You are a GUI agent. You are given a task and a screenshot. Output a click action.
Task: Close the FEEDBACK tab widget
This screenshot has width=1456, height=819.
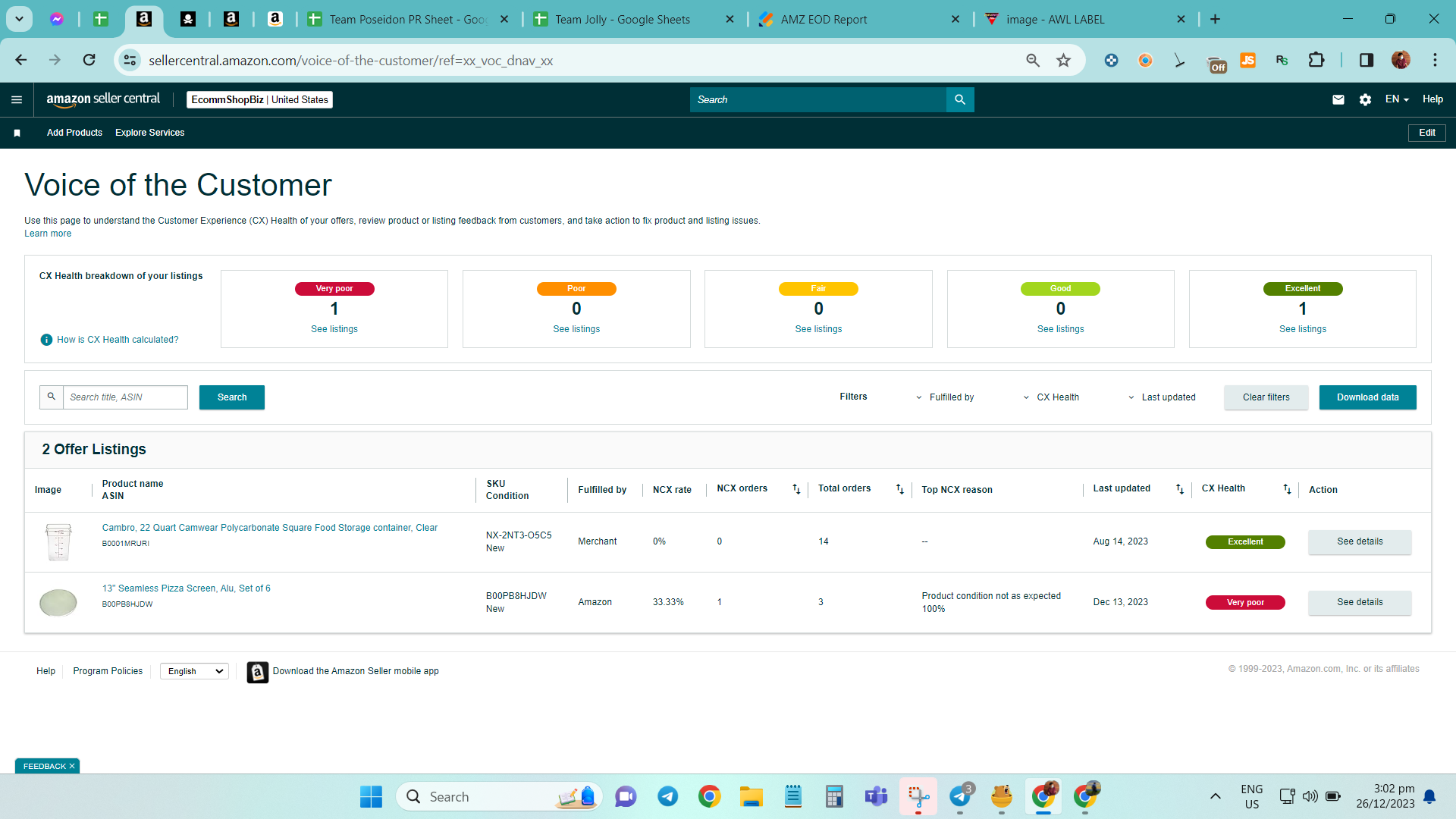pos(72,767)
